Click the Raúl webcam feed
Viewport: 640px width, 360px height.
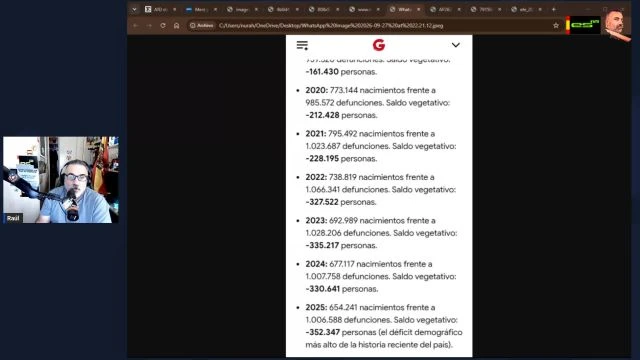[x=61, y=180]
